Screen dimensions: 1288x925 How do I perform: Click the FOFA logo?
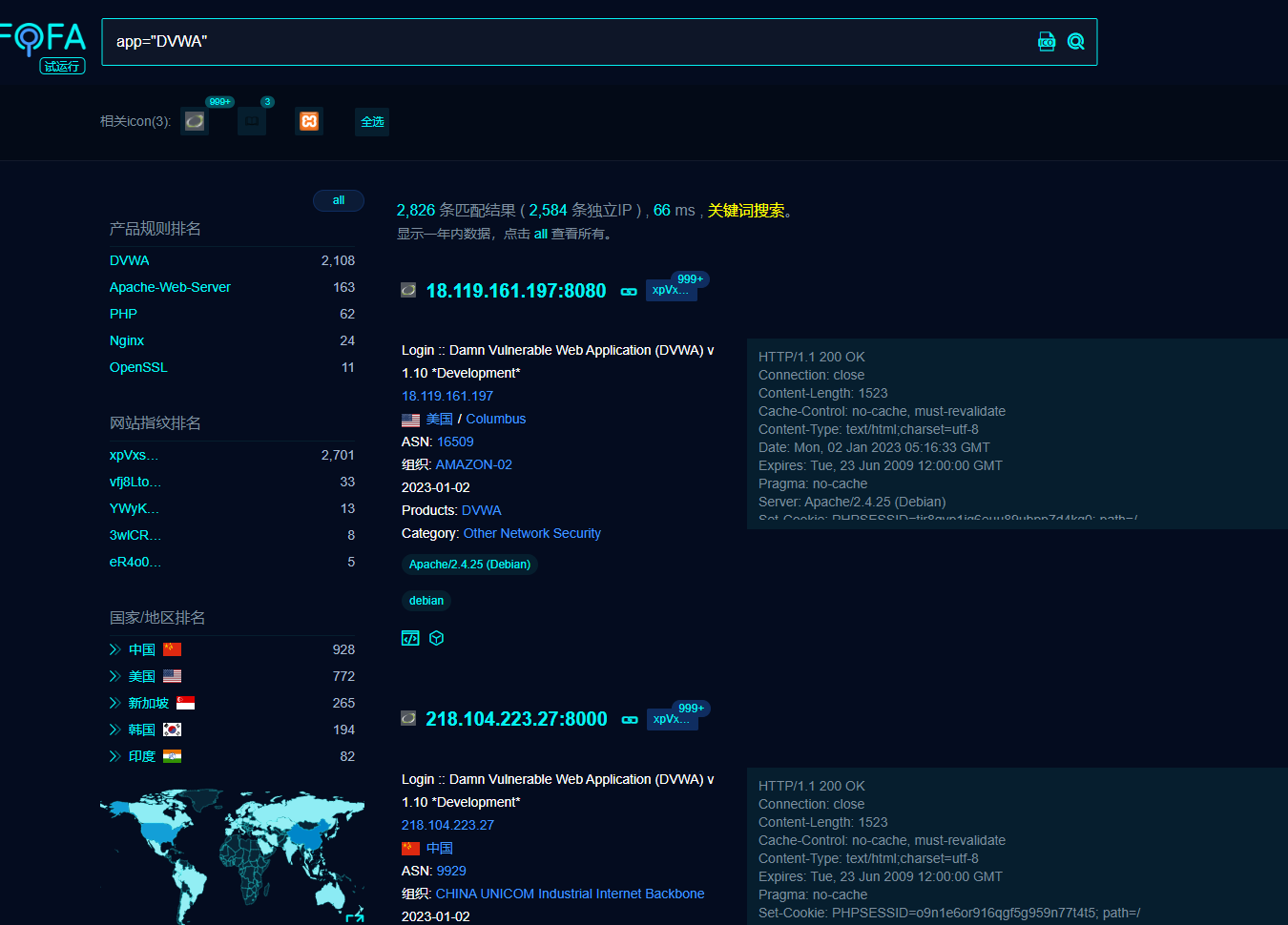click(x=43, y=40)
